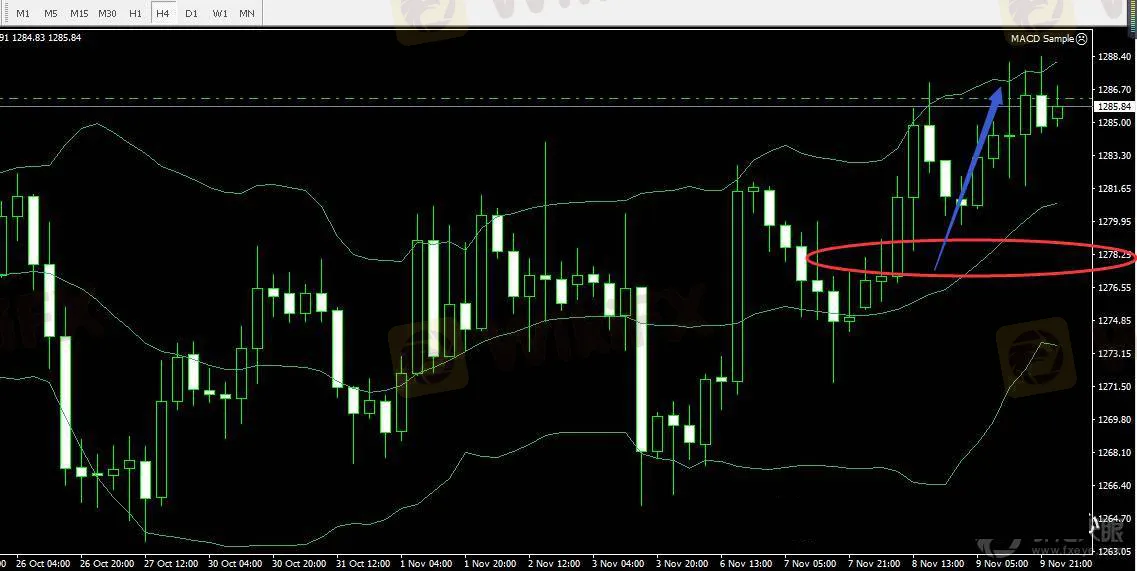
Task: Choose the H1 timeframe
Action: point(135,14)
